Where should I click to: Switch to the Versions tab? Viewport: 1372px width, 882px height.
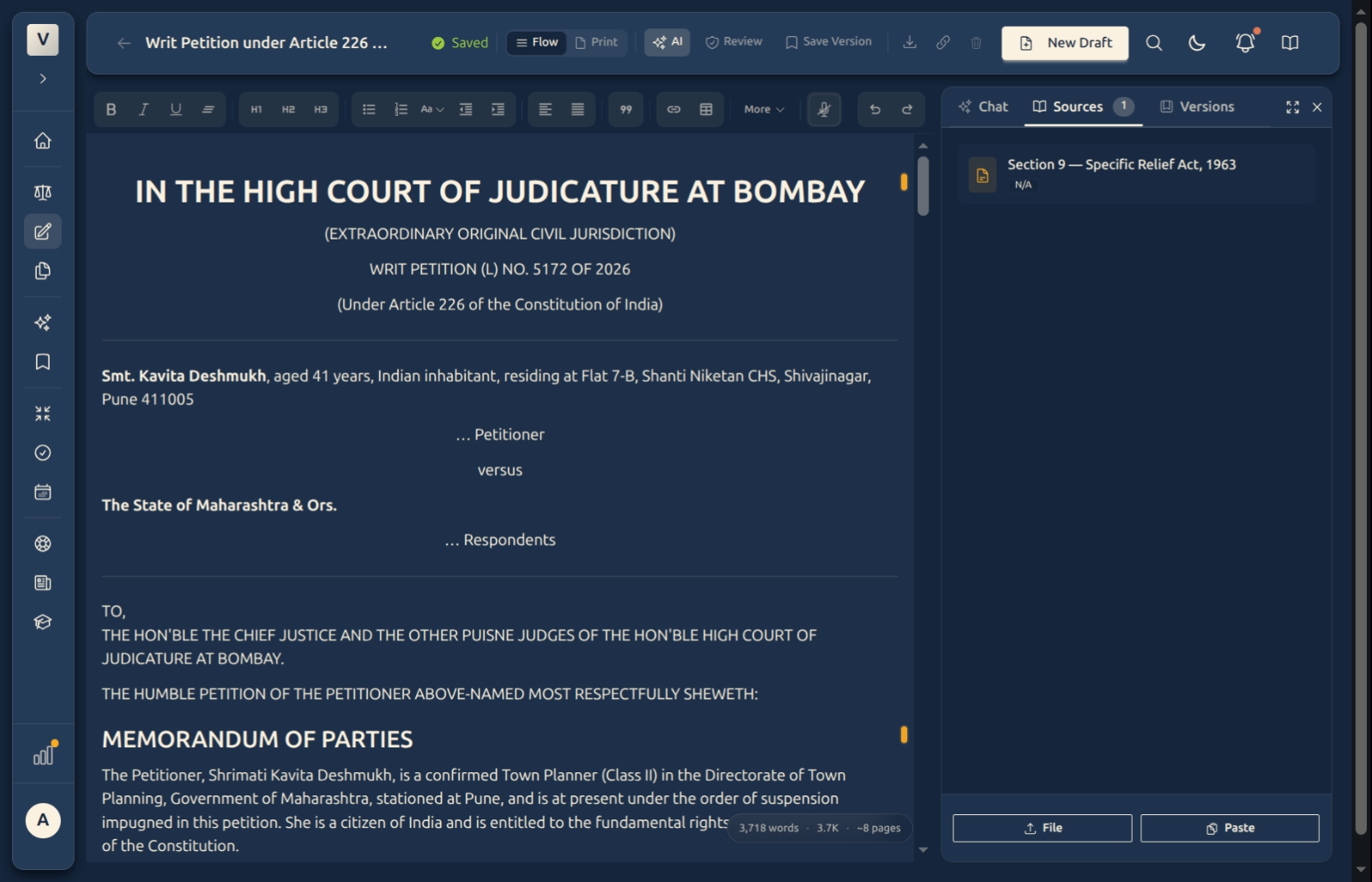click(1197, 106)
